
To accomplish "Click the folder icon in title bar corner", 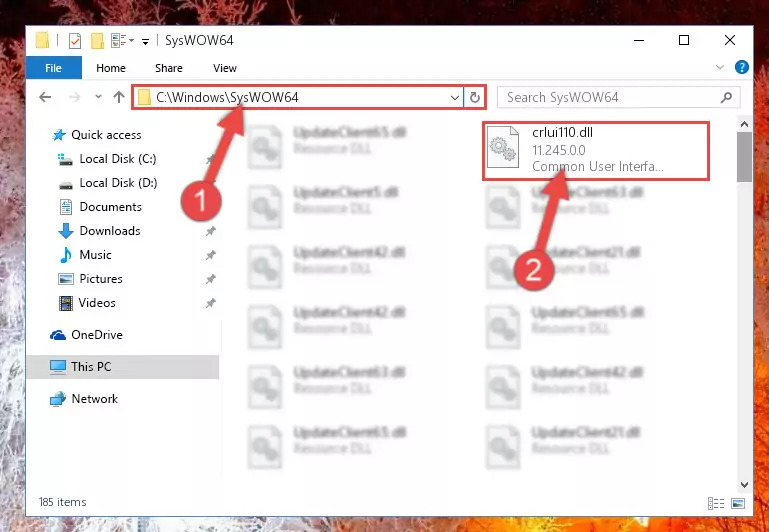I will pyautogui.click(x=43, y=41).
